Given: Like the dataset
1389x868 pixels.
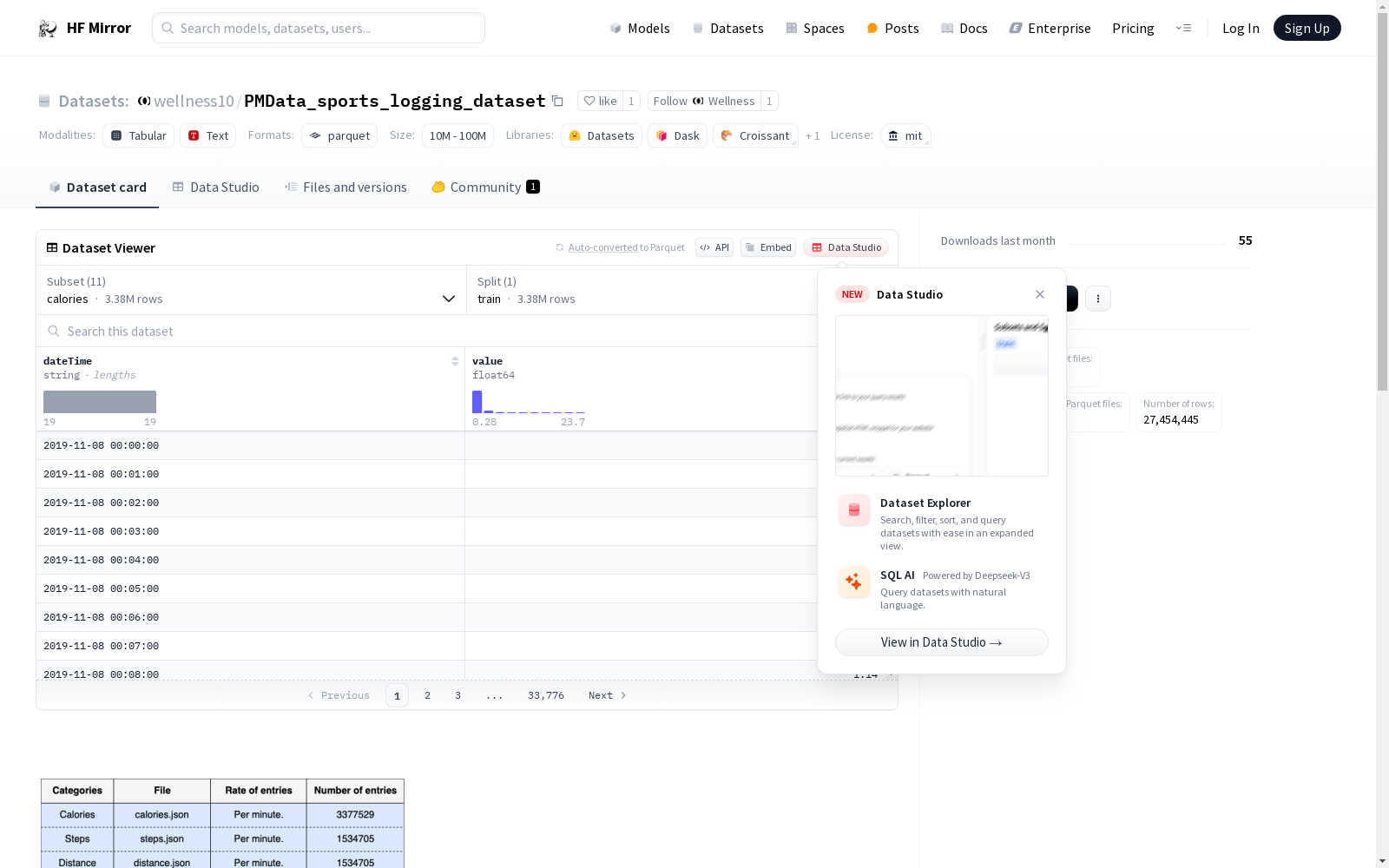Looking at the screenshot, I should click(x=601, y=102).
